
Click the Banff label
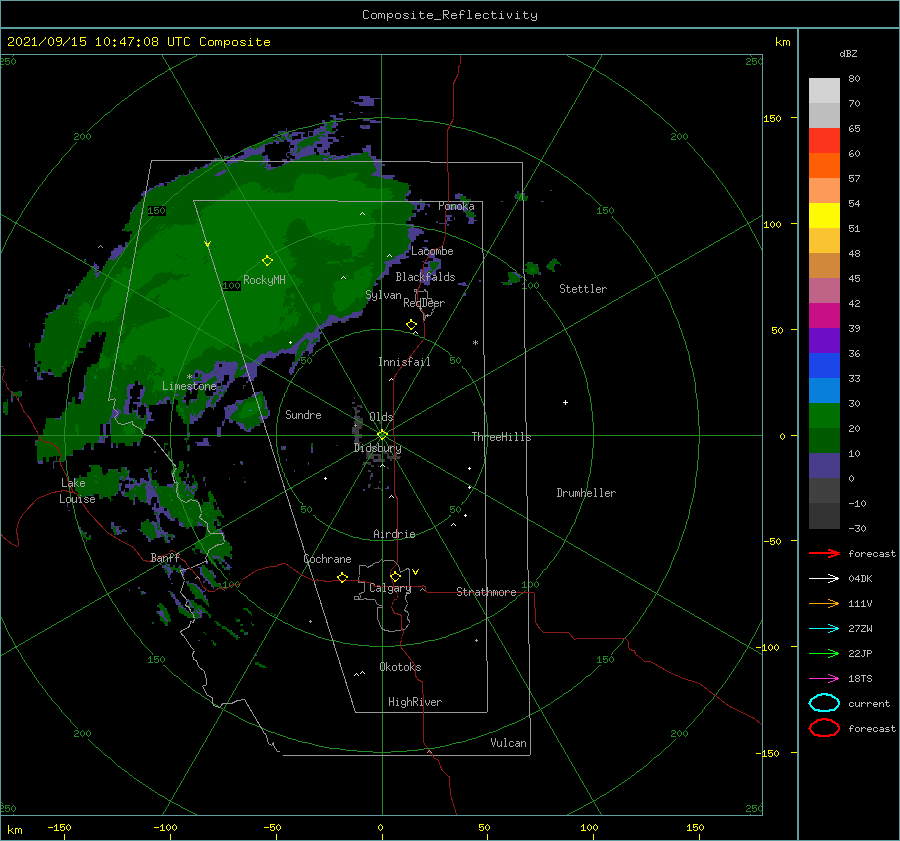[x=165, y=557]
